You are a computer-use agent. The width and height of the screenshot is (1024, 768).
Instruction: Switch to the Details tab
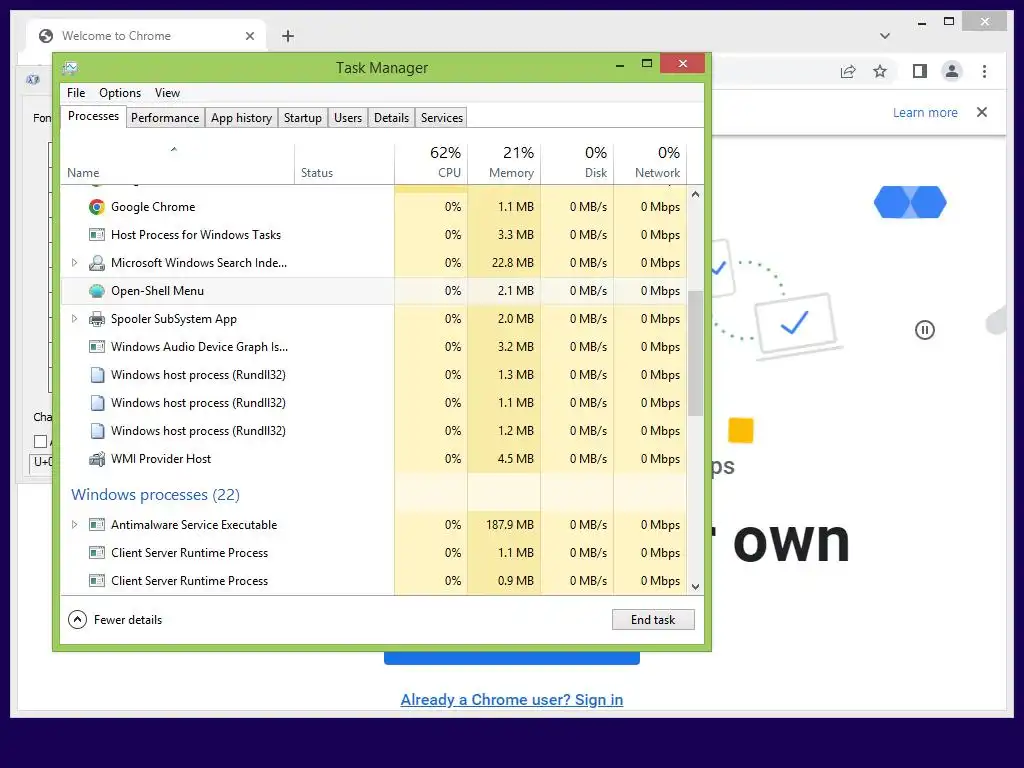[391, 118]
